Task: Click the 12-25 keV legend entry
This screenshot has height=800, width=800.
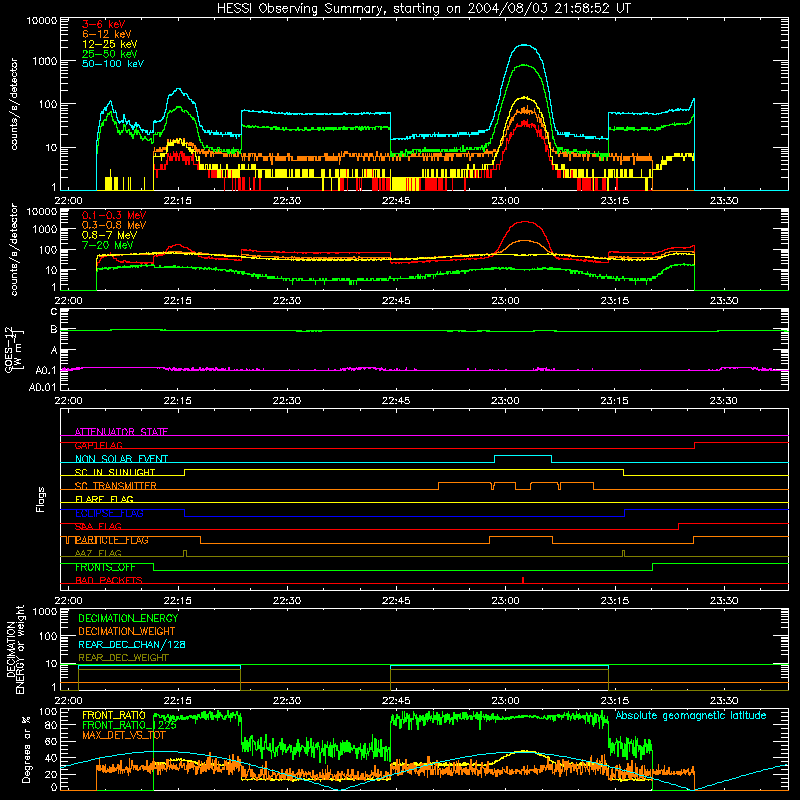Action: (x=110, y=44)
